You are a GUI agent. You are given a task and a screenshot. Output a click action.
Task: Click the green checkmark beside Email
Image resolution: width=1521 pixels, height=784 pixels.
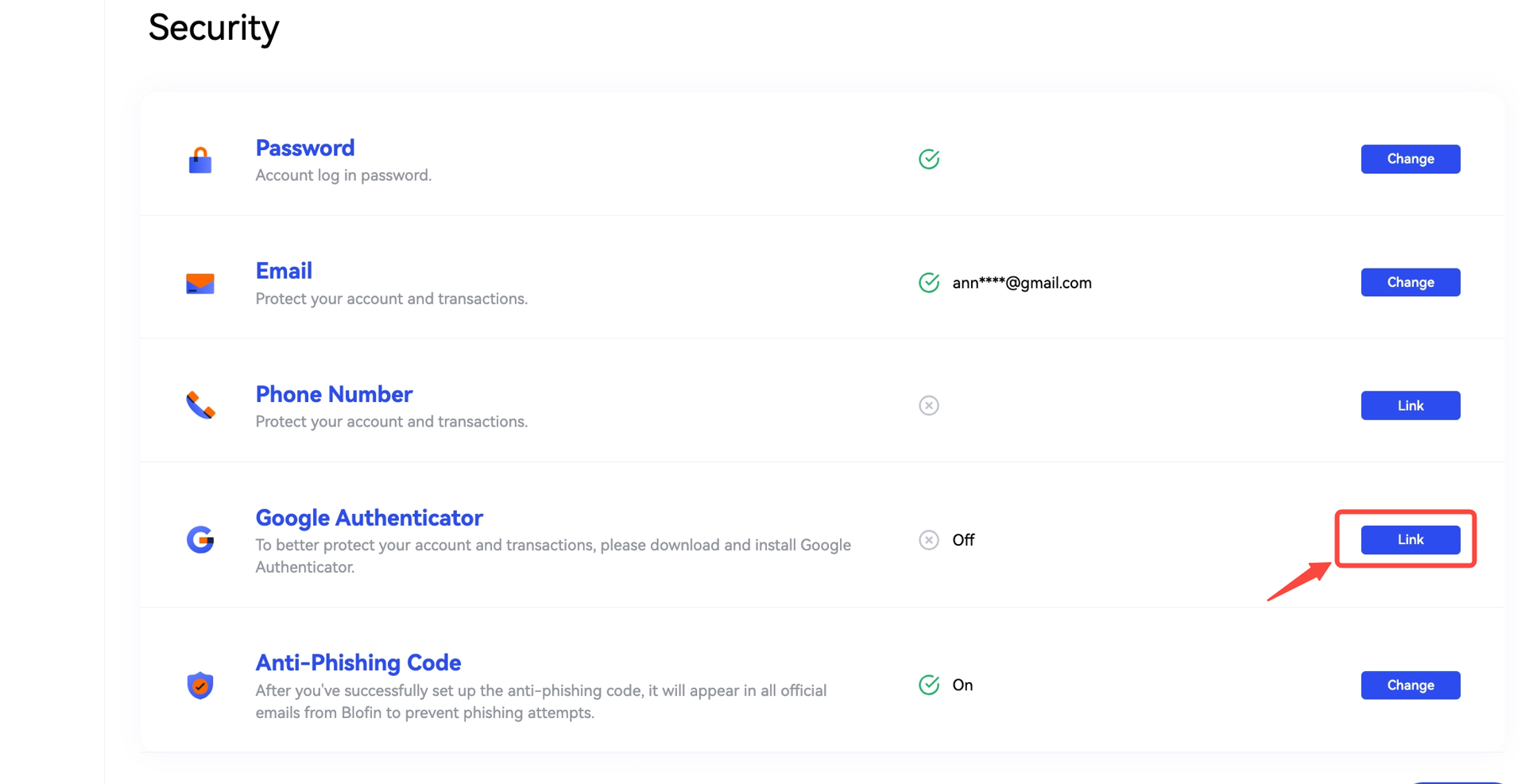click(928, 283)
